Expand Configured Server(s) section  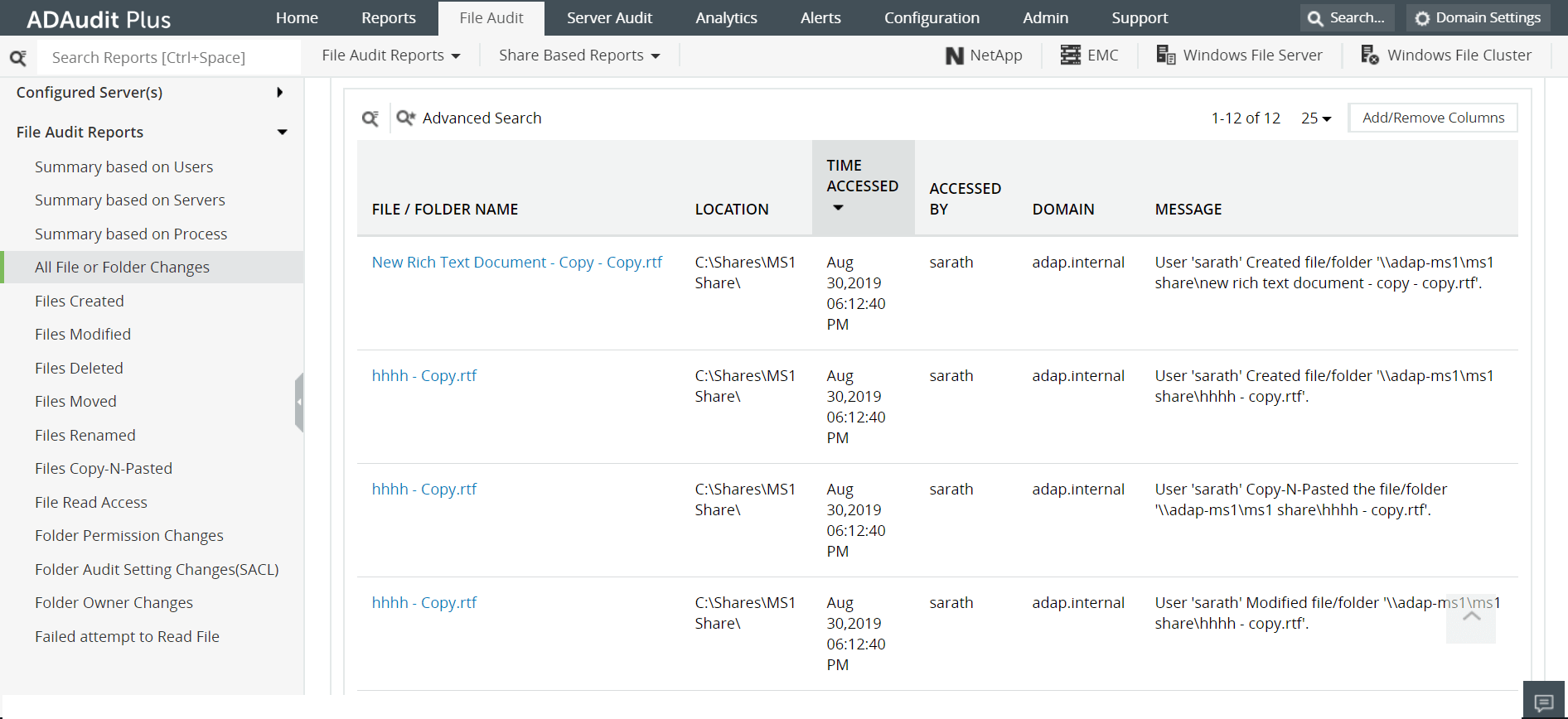pyautogui.click(x=280, y=93)
